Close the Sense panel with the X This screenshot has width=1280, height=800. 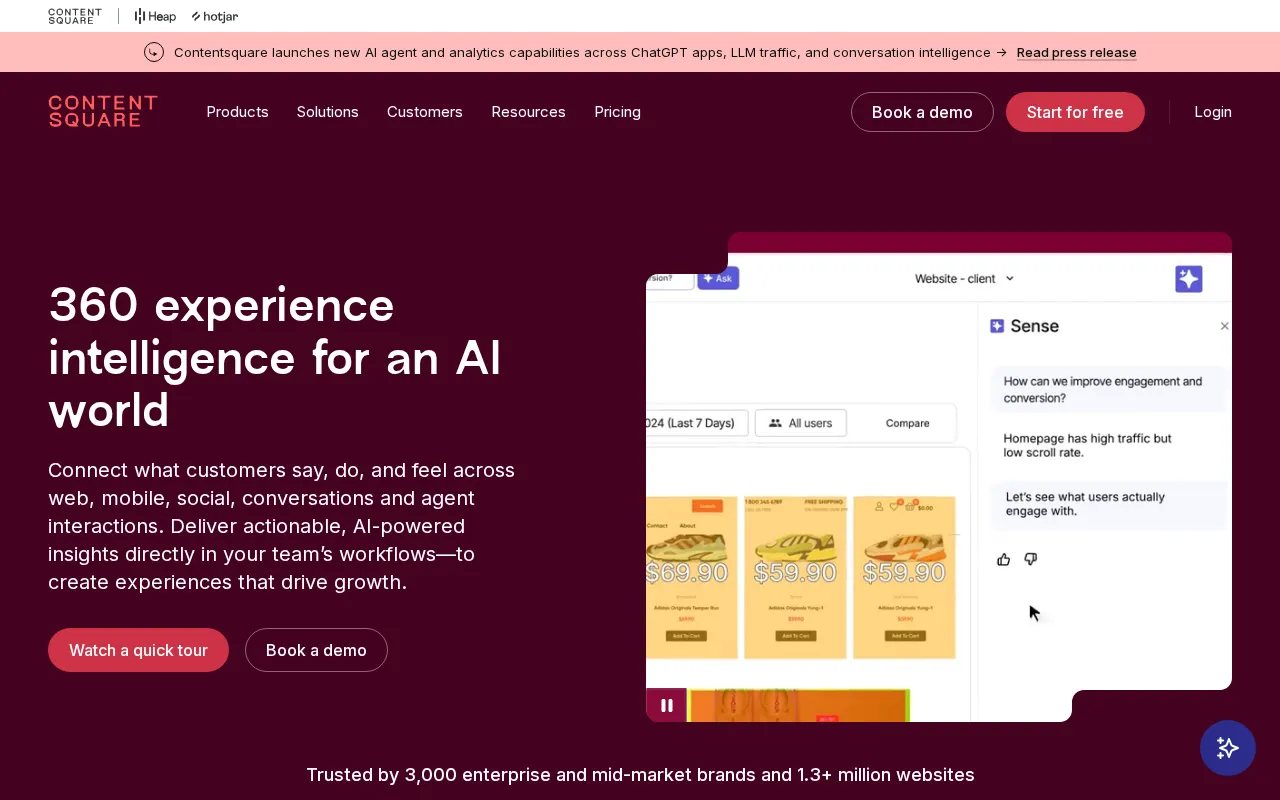pyautogui.click(x=1224, y=326)
